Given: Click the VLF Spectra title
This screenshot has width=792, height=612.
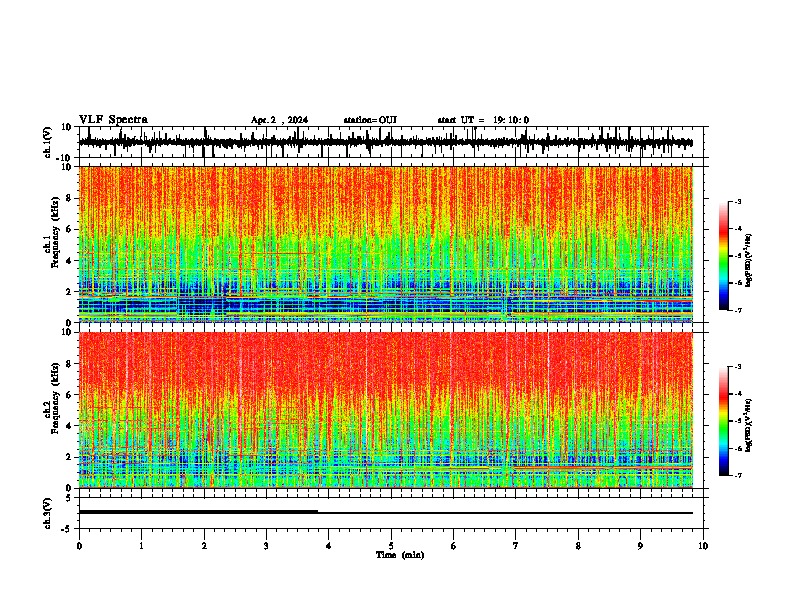Looking at the screenshot, I should coord(113,120).
